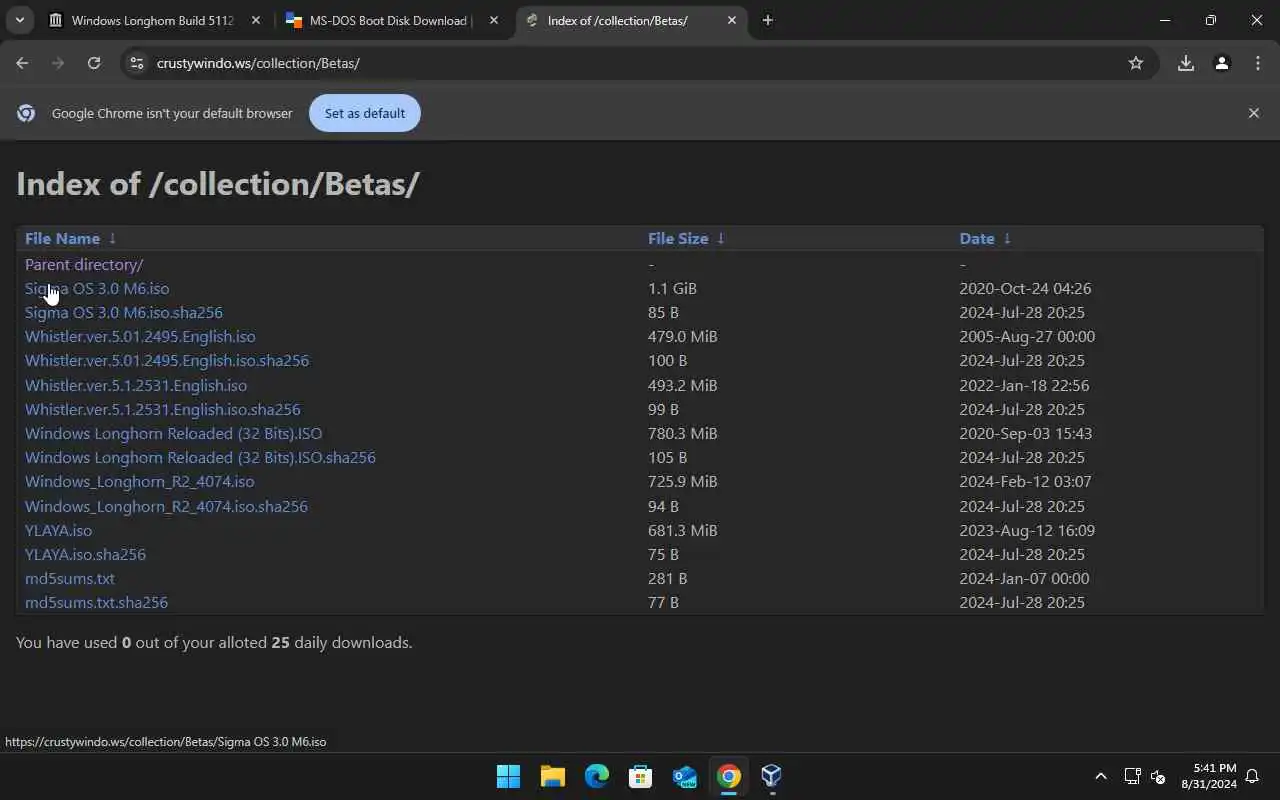The image size is (1280, 800).
Task: Reload the current page
Action: click(x=94, y=63)
